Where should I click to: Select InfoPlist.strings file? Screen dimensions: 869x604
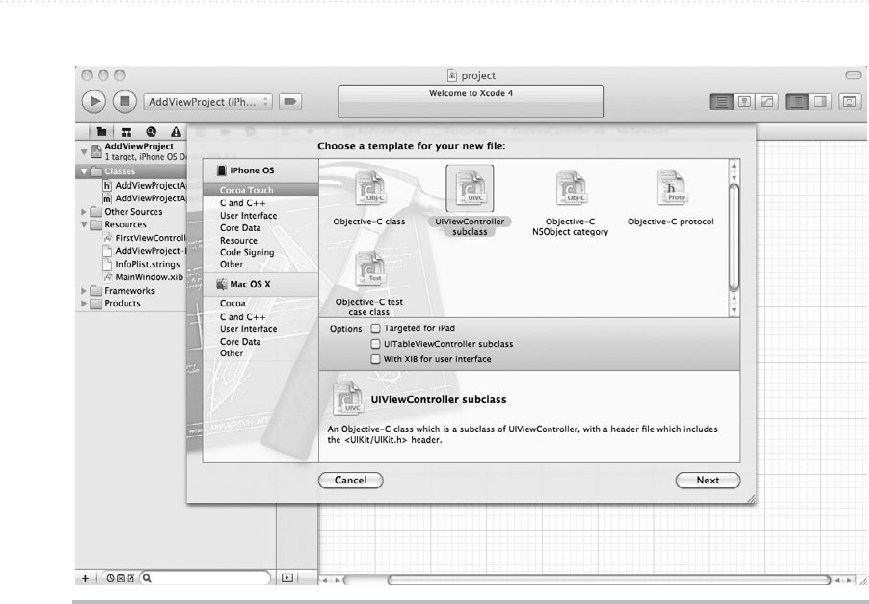tap(142, 264)
